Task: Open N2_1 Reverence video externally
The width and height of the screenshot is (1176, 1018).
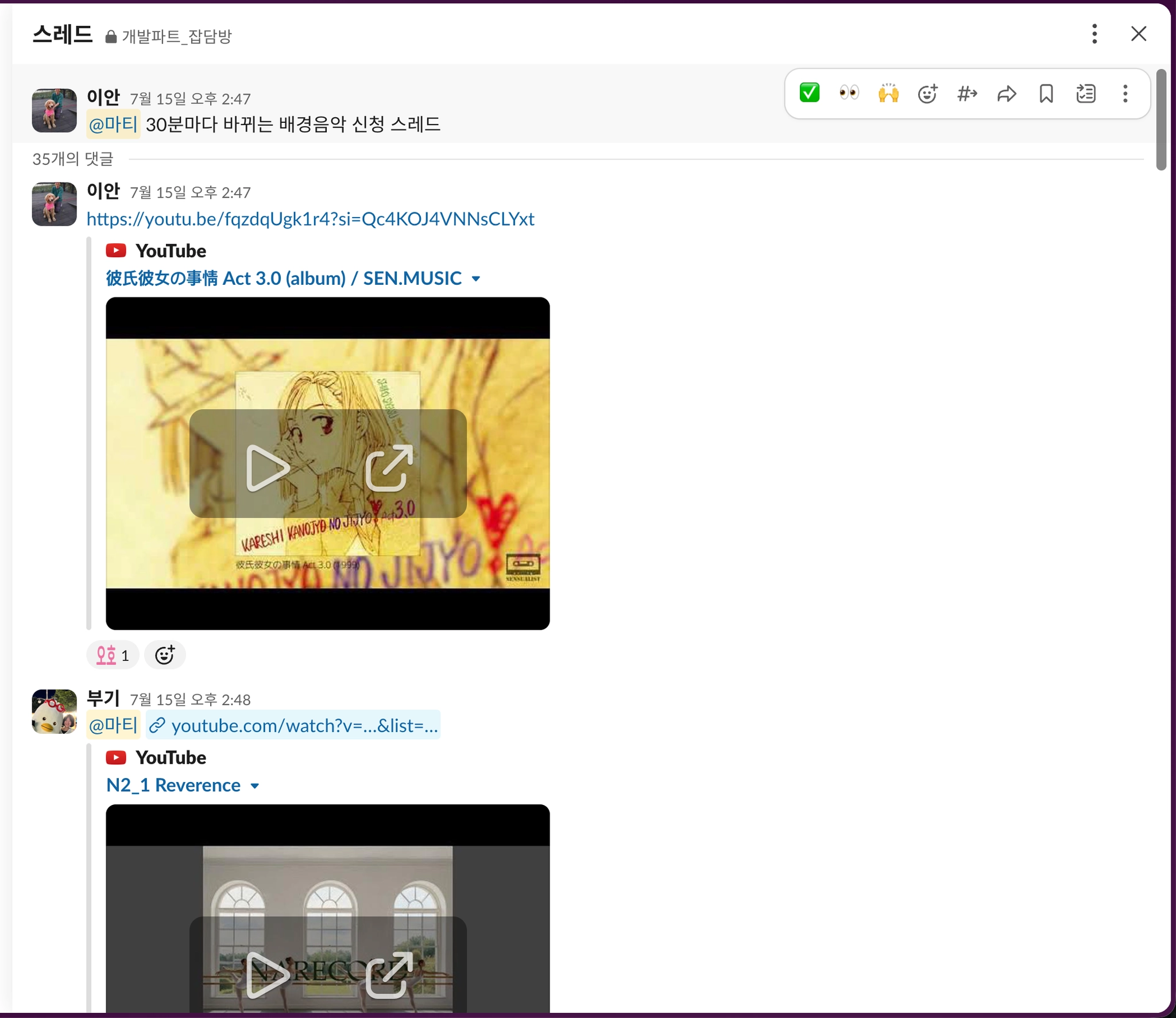Action: [x=389, y=974]
